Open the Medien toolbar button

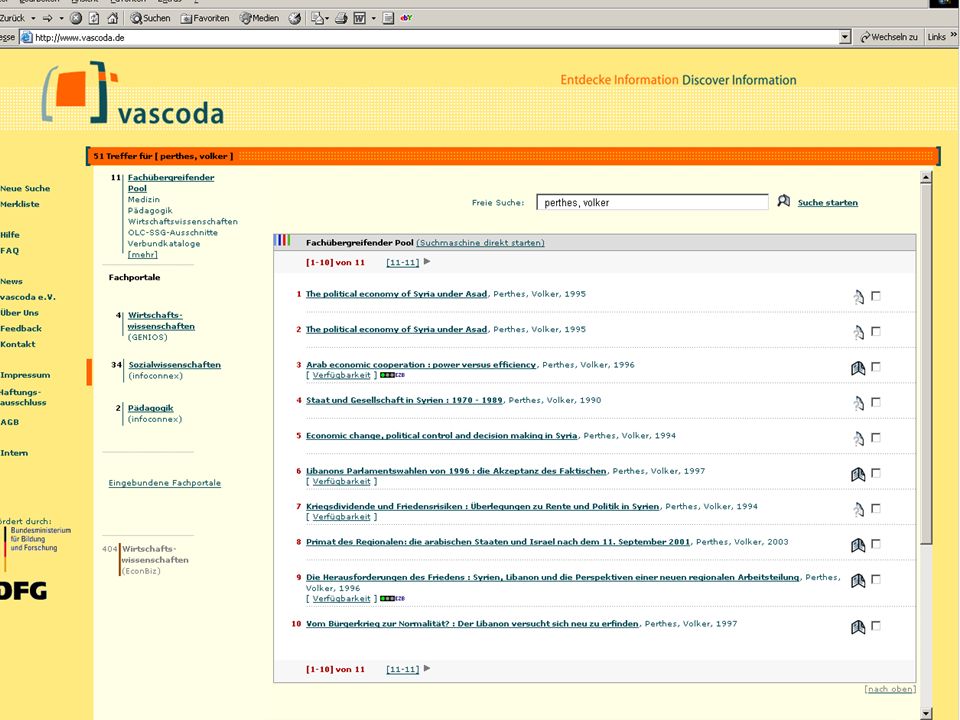click(x=259, y=18)
